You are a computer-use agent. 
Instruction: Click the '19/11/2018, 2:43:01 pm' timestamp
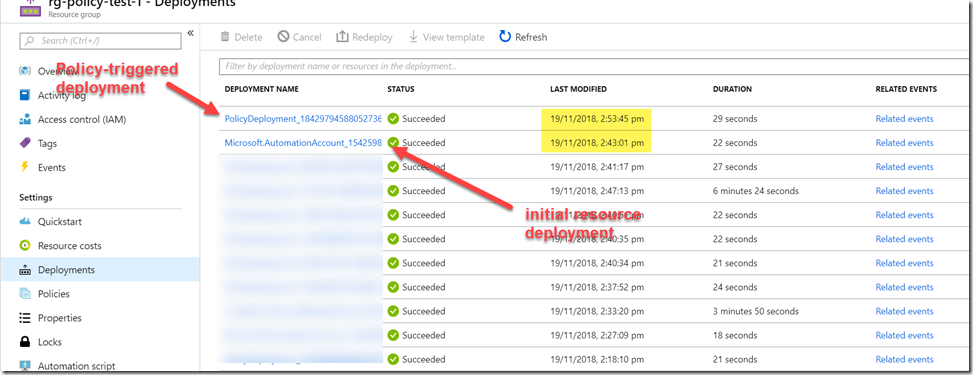click(x=597, y=143)
